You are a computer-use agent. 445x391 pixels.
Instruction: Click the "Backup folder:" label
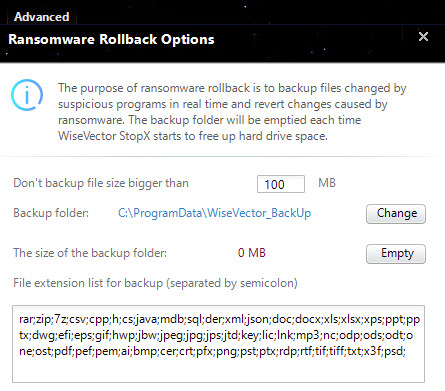[51, 213]
